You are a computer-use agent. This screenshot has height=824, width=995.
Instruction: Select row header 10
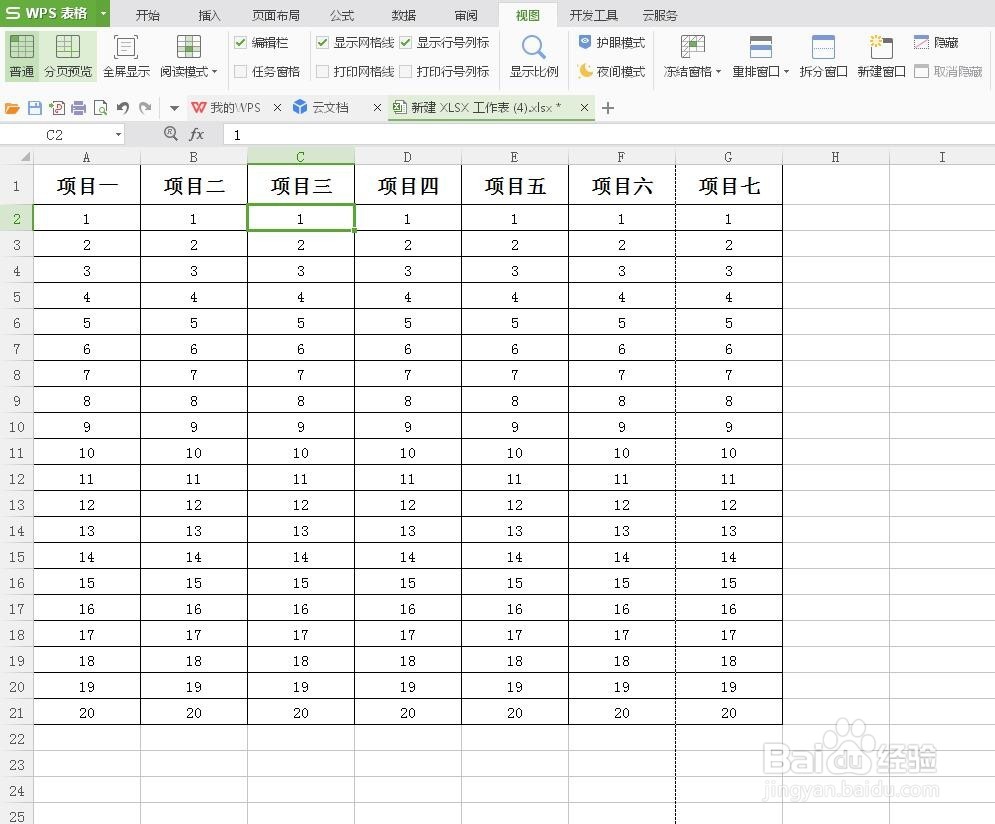[x=17, y=427]
